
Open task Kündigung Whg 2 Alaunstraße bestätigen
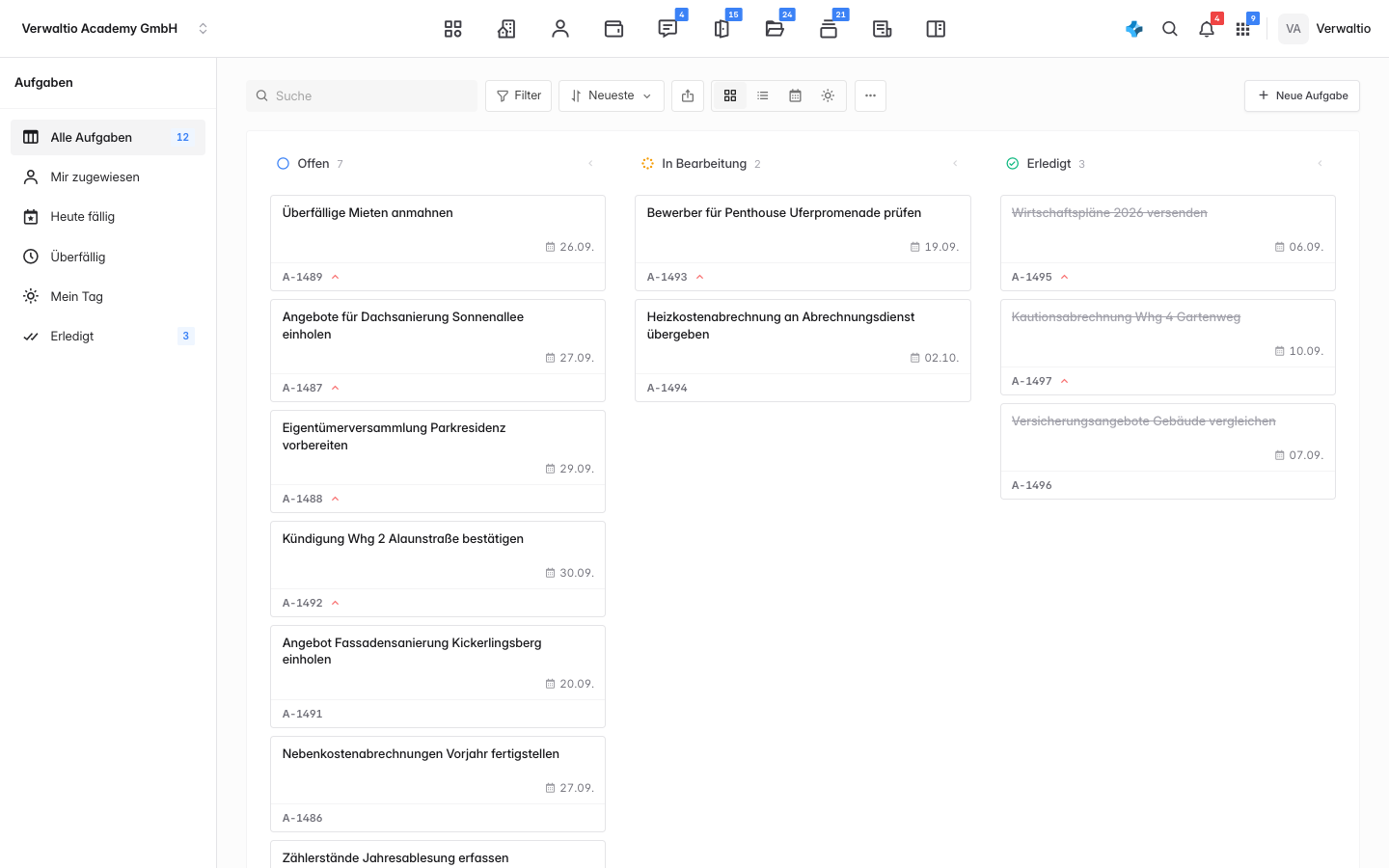438,569
